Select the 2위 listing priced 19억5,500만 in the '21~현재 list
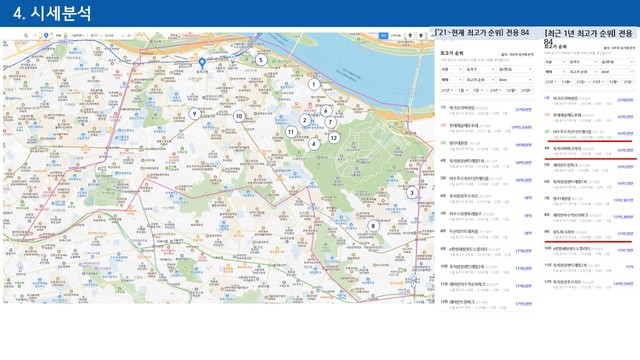 [486, 128]
